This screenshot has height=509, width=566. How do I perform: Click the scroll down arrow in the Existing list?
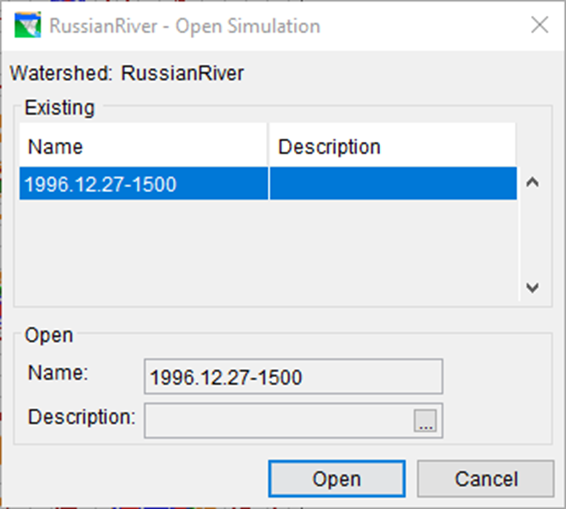pyautogui.click(x=532, y=287)
